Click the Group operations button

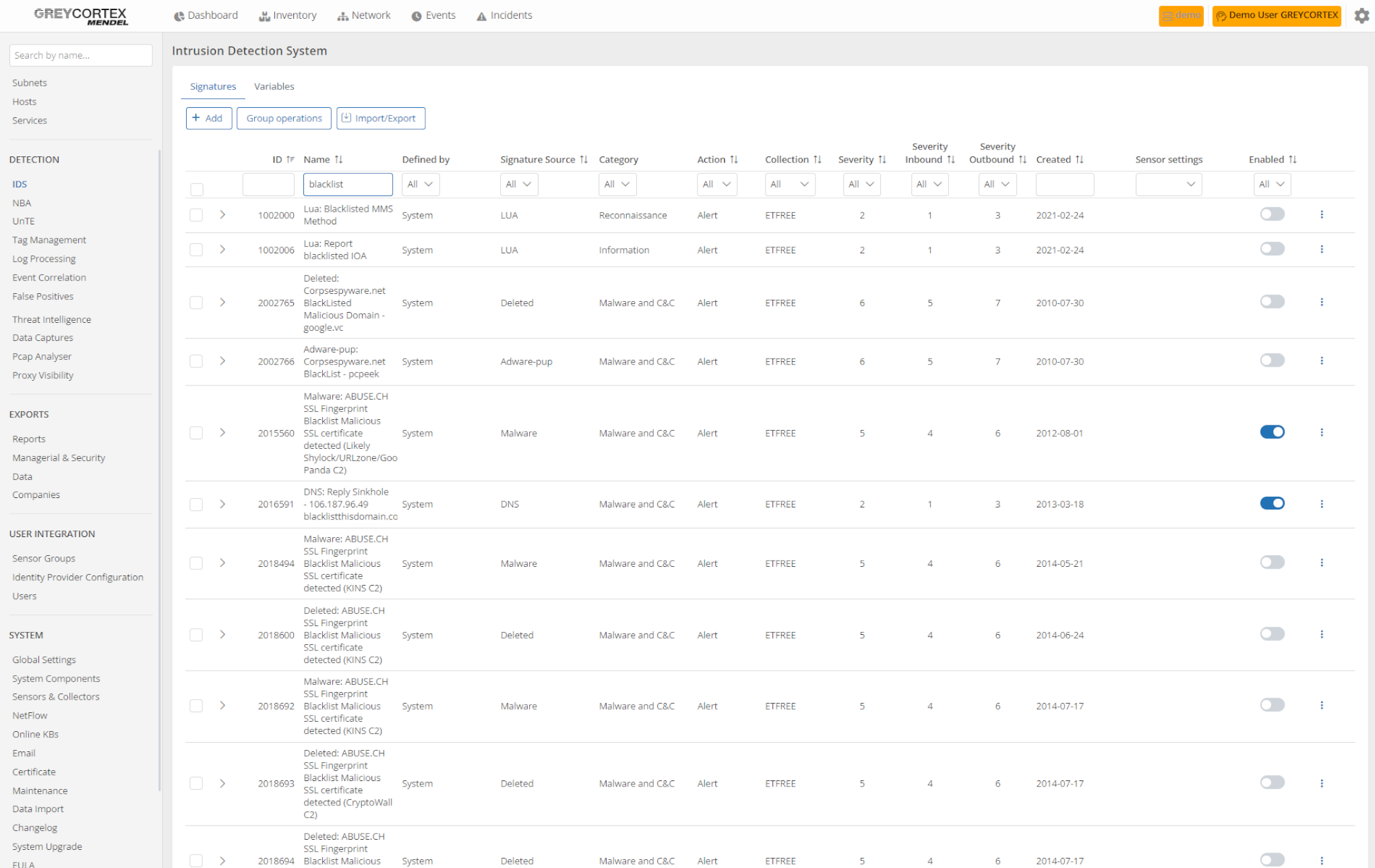pyautogui.click(x=284, y=118)
